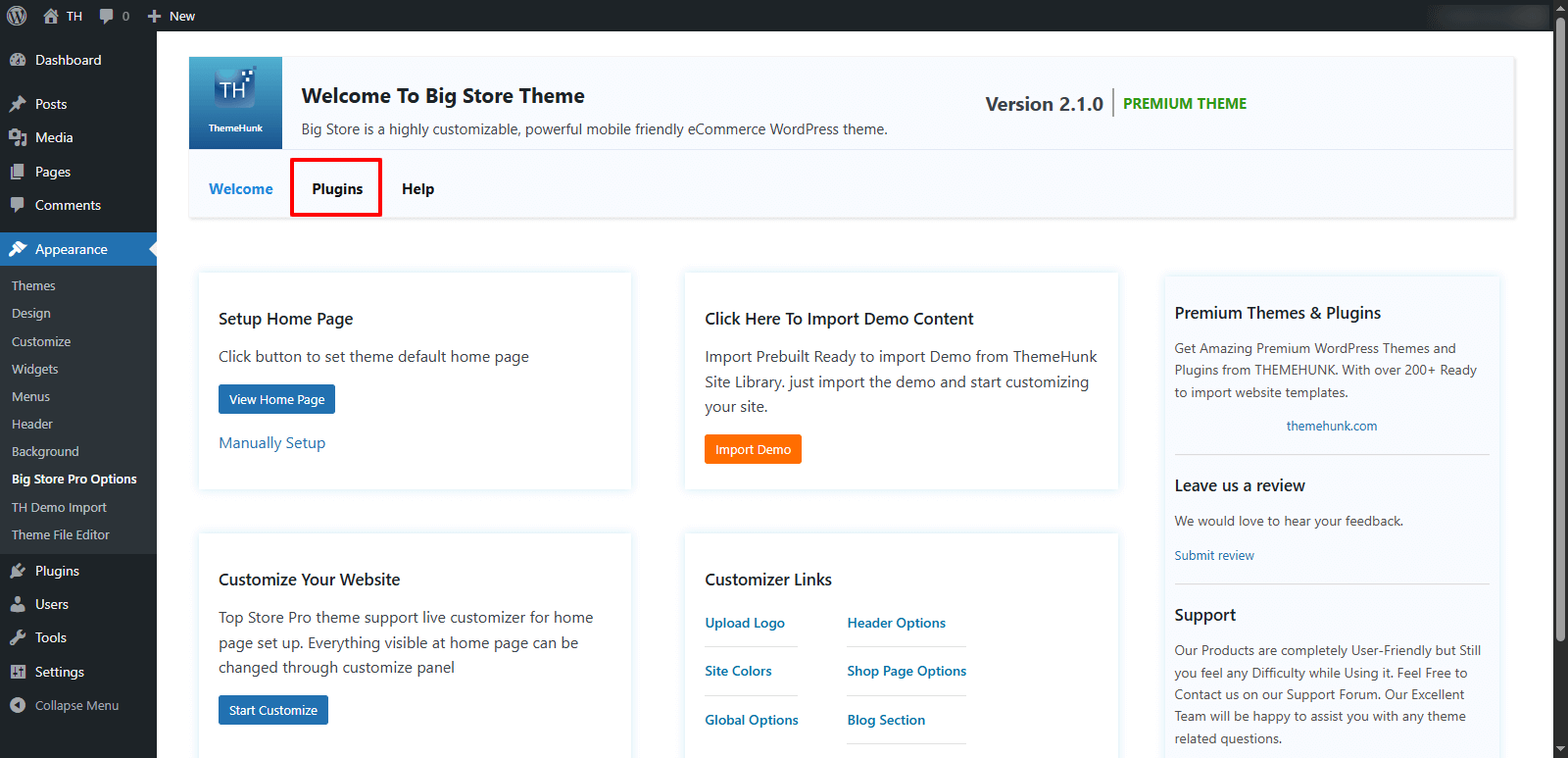The width and height of the screenshot is (1568, 758).
Task: Click the ThemeHunk logo image
Action: 235,103
